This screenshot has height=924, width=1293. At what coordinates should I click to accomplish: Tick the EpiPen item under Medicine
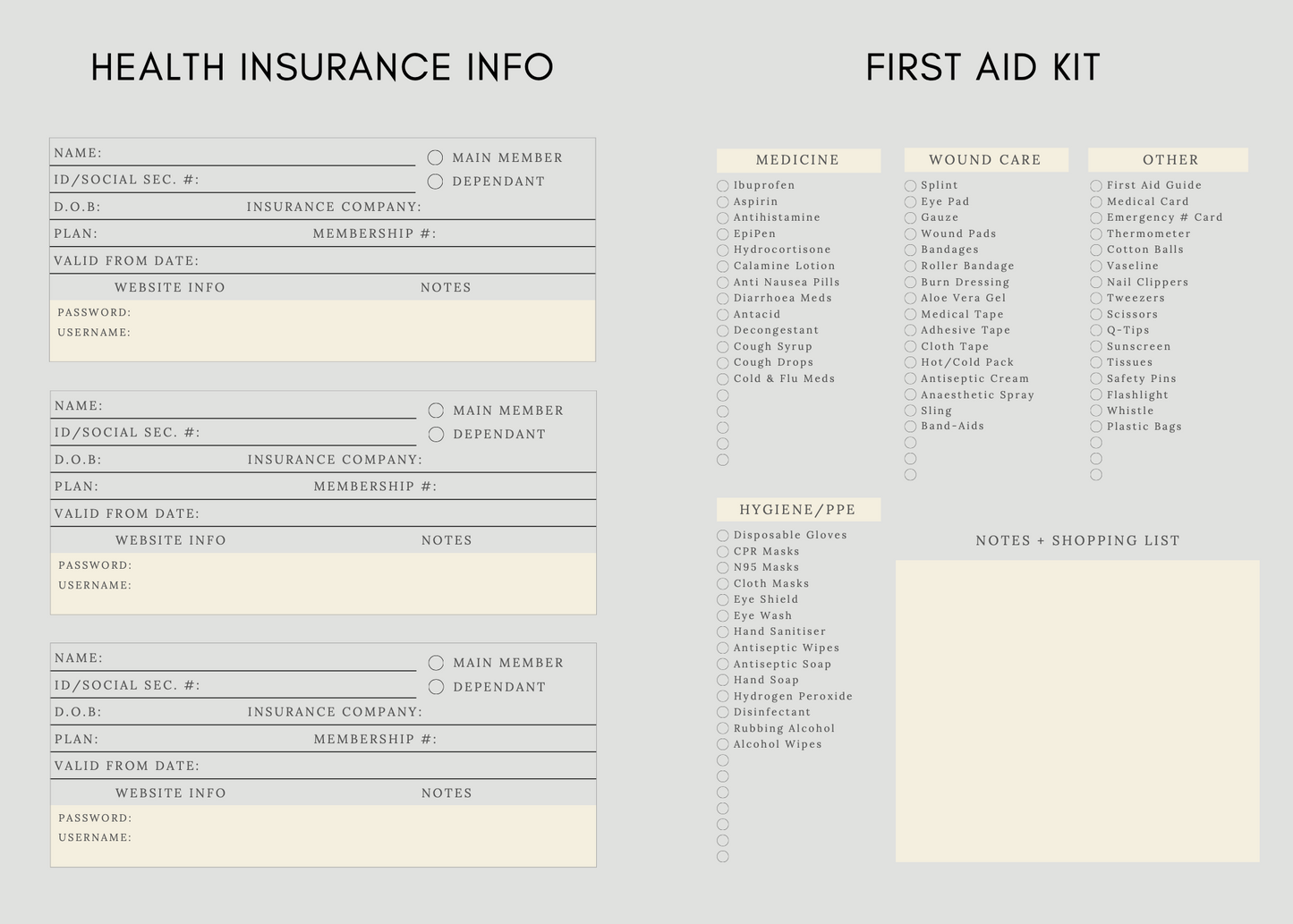(x=723, y=234)
